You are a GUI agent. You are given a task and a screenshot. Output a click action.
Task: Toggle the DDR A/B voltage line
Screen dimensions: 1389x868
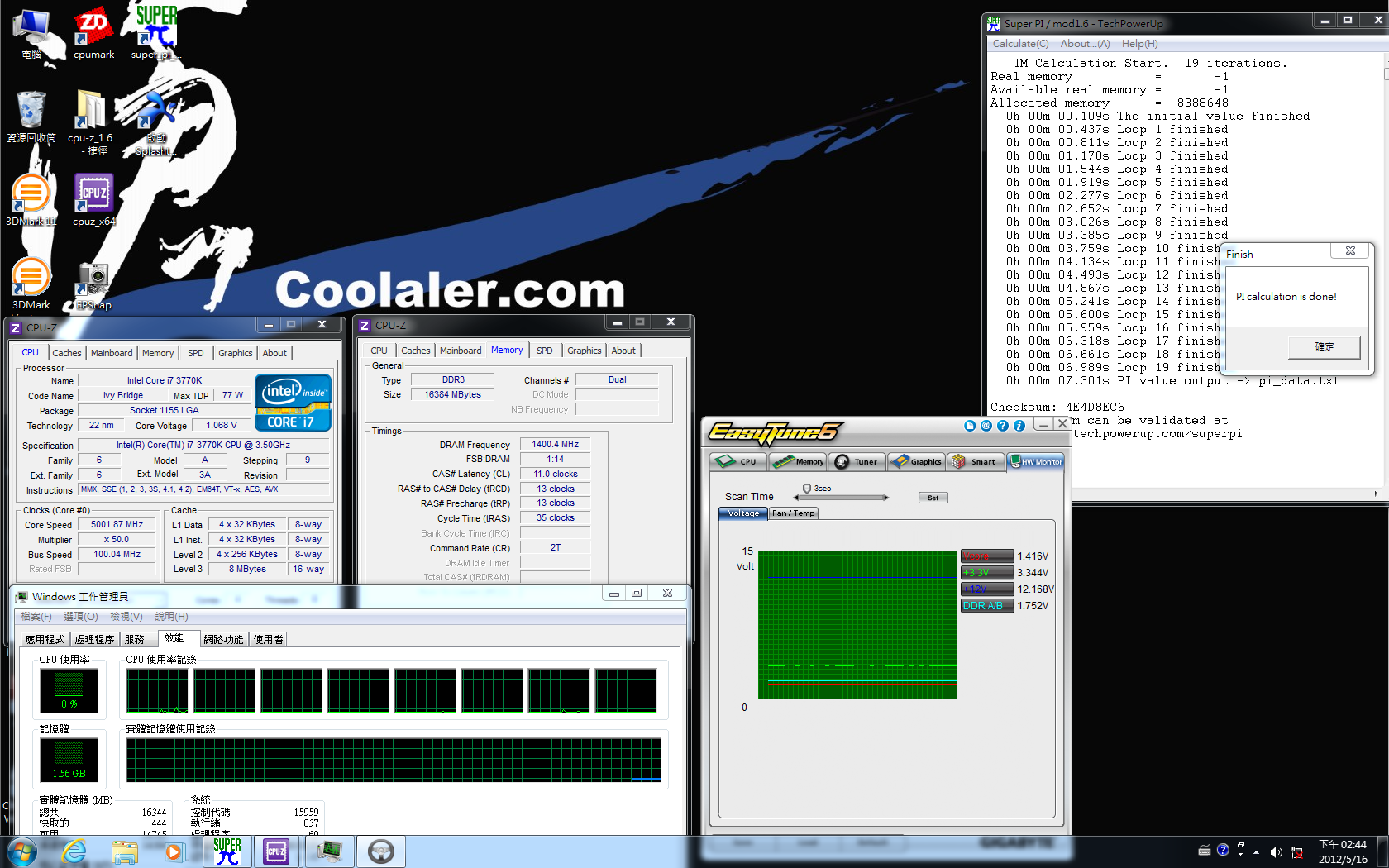click(986, 606)
